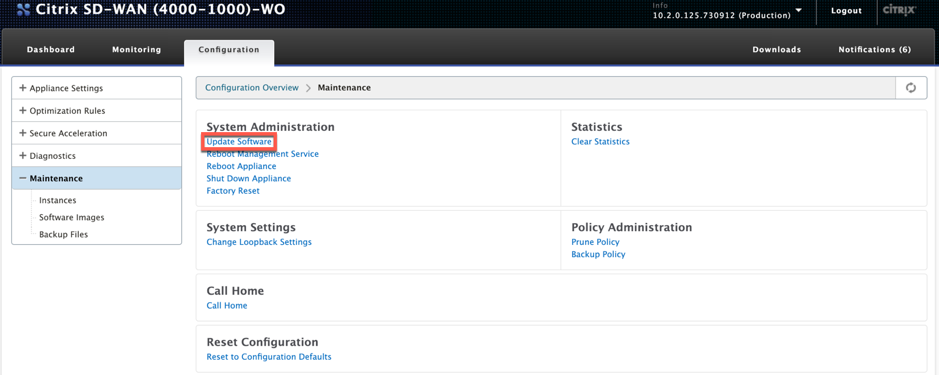Click the Prune Policy link
Screen dimensions: 939x375
pyautogui.click(x=595, y=242)
